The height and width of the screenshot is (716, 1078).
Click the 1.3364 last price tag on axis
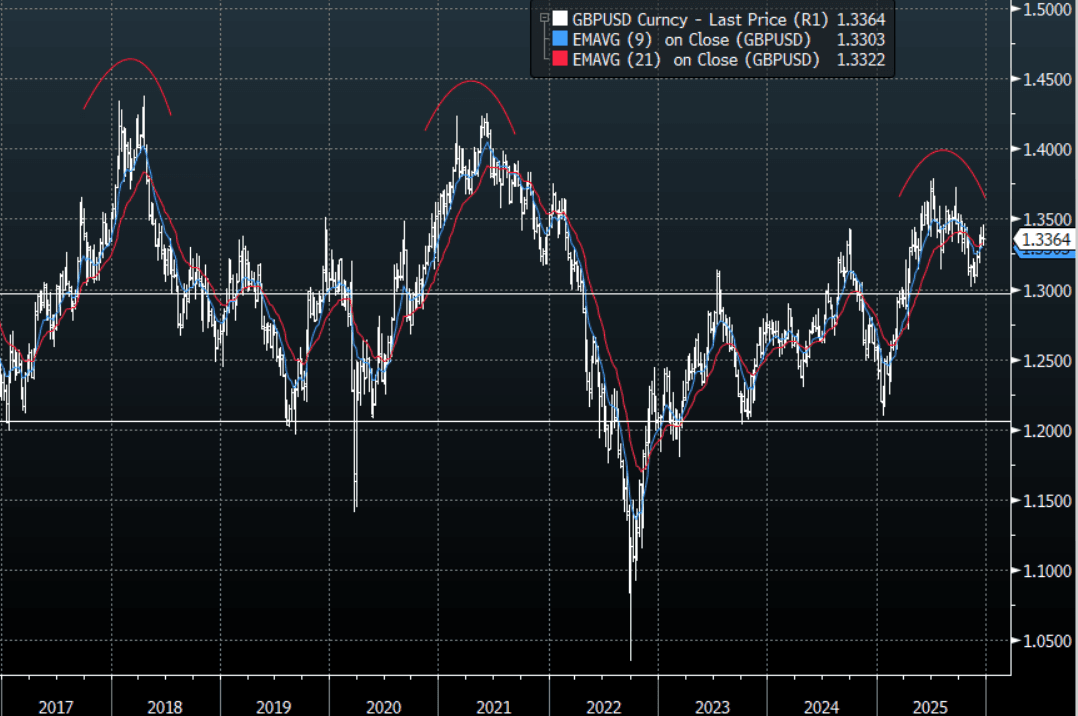click(x=1046, y=239)
